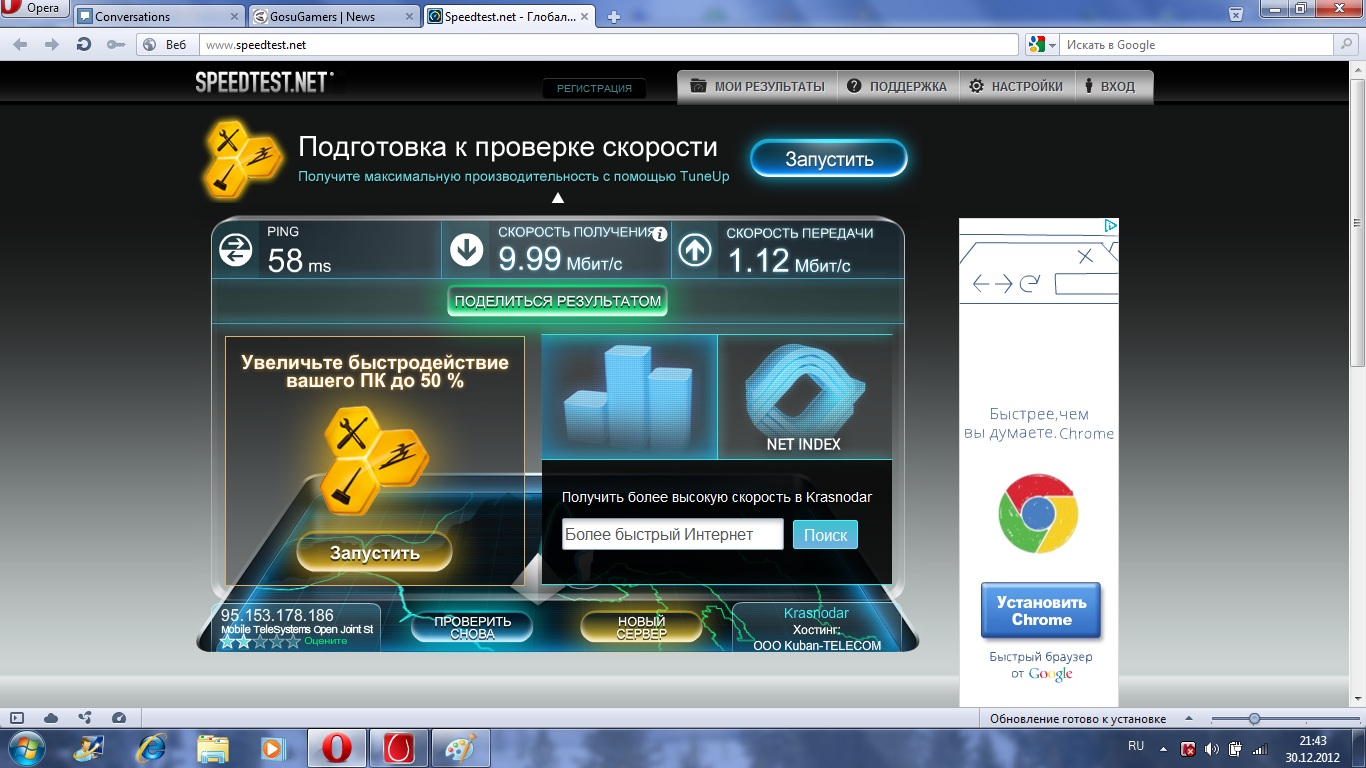Switch to the GosuGamers News tab
1366x768 pixels.
[334, 16]
